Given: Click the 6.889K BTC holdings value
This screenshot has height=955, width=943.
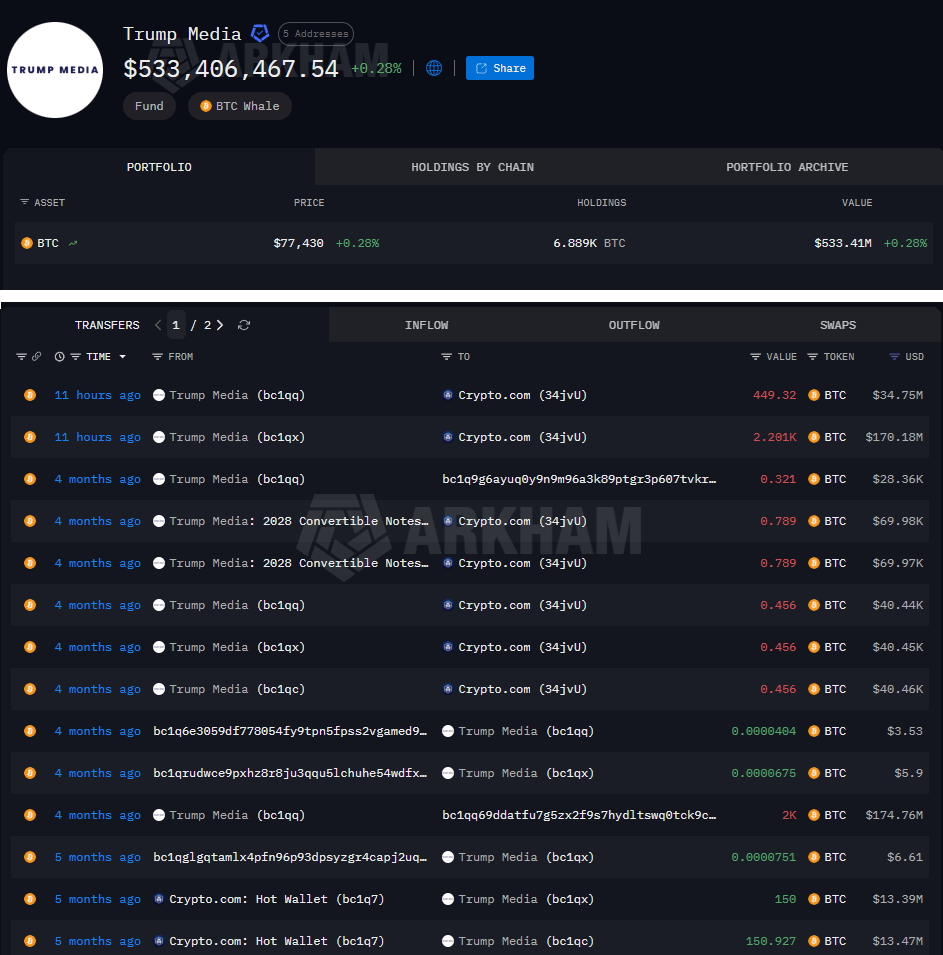Looking at the screenshot, I should click(x=589, y=243).
